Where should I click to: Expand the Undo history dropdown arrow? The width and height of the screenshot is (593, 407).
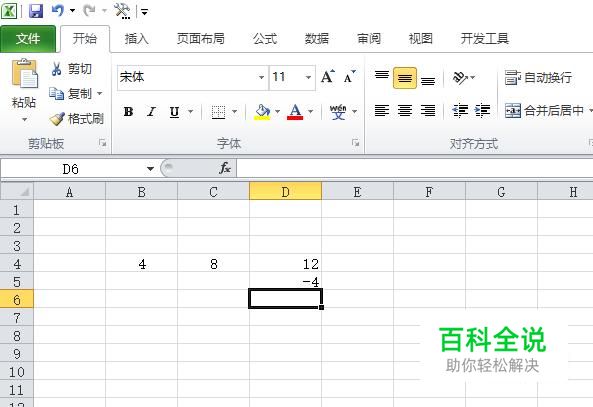point(72,11)
